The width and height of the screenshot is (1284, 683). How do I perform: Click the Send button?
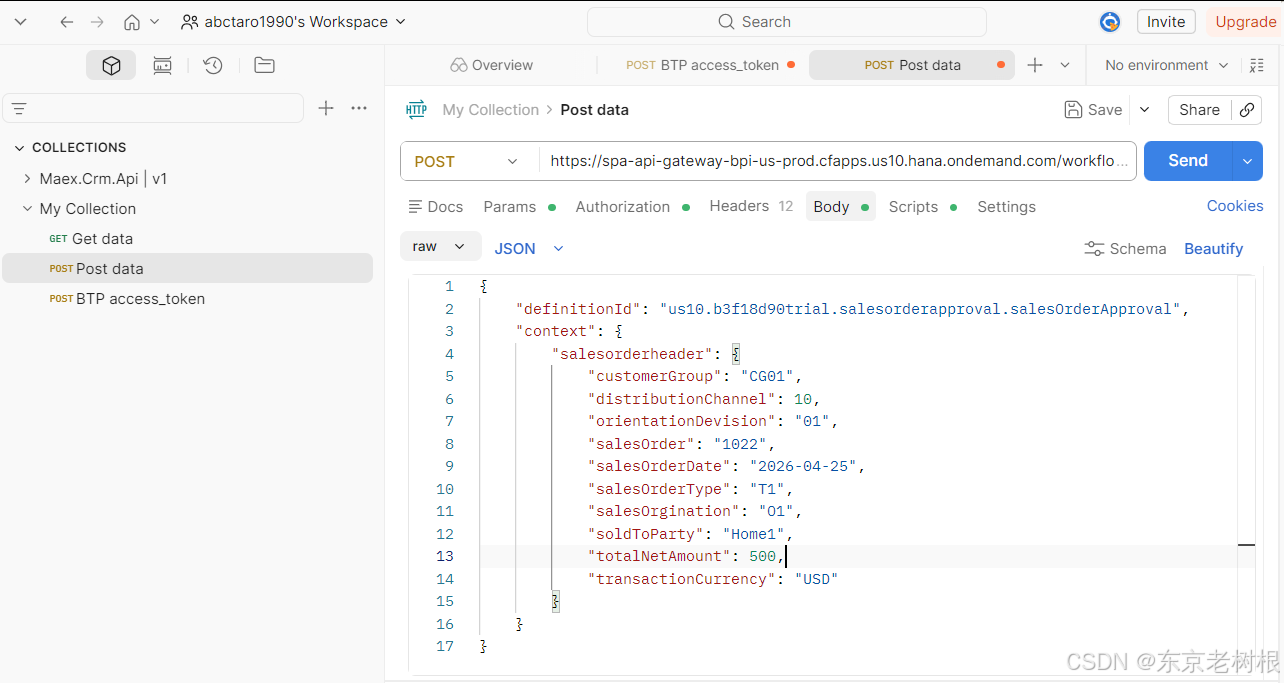[x=1188, y=161]
